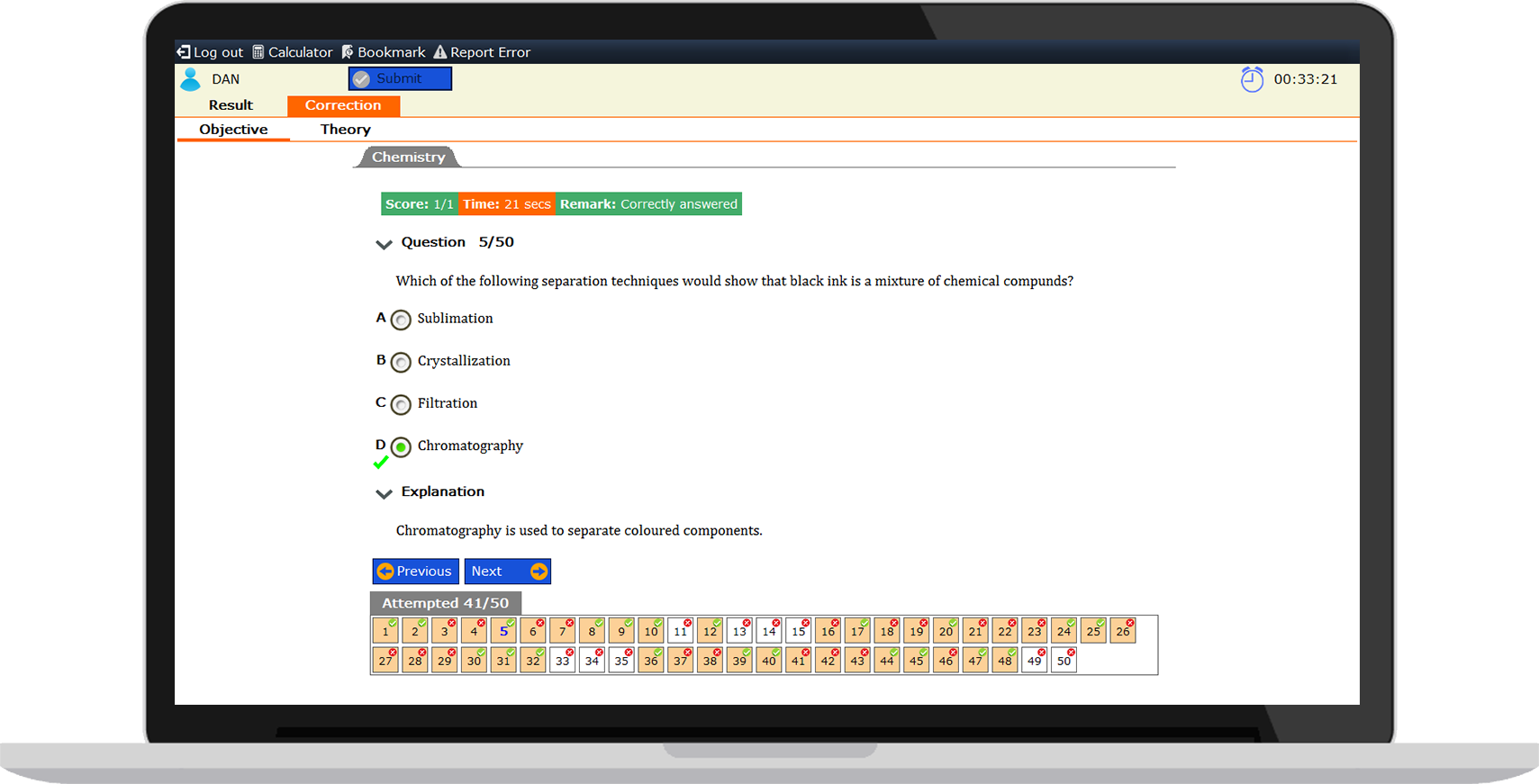1539x784 pixels.
Task: Jump to question 33 in grid
Action: tap(562, 661)
